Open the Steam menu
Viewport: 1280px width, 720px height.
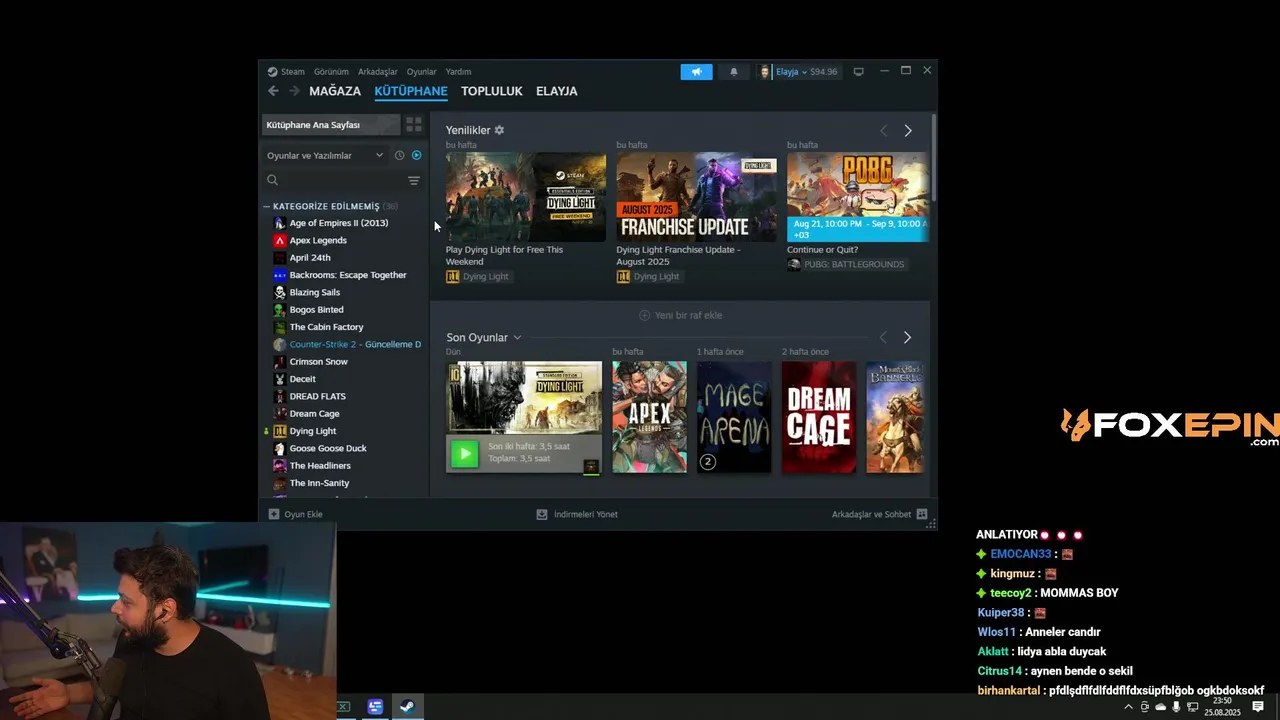tap(292, 72)
